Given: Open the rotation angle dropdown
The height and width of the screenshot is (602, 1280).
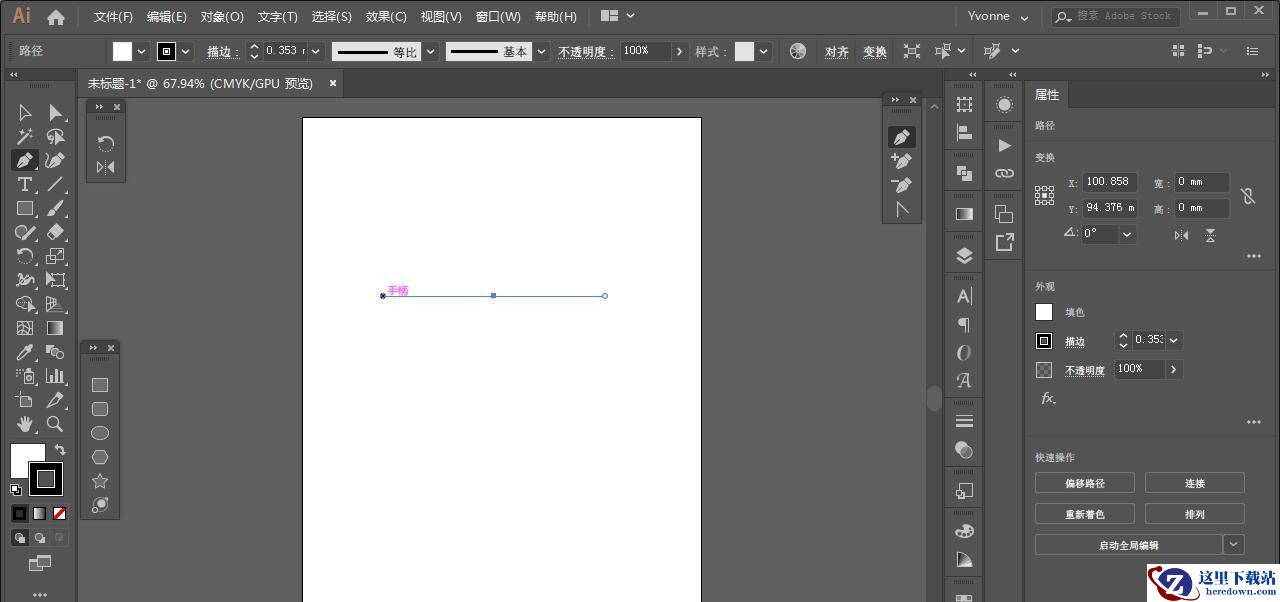Looking at the screenshot, I should [1127, 234].
